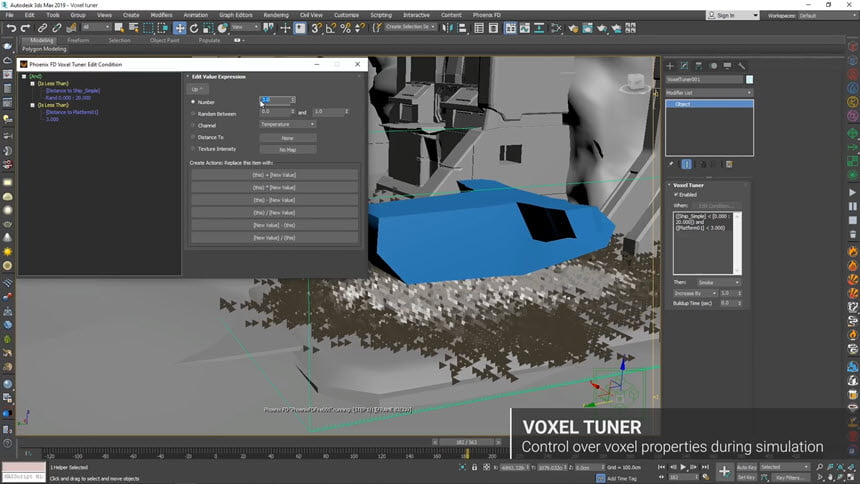Screen dimensions: 860x484
Task: Click the (this) * [New Value] button
Action: pyautogui.click(x=274, y=188)
